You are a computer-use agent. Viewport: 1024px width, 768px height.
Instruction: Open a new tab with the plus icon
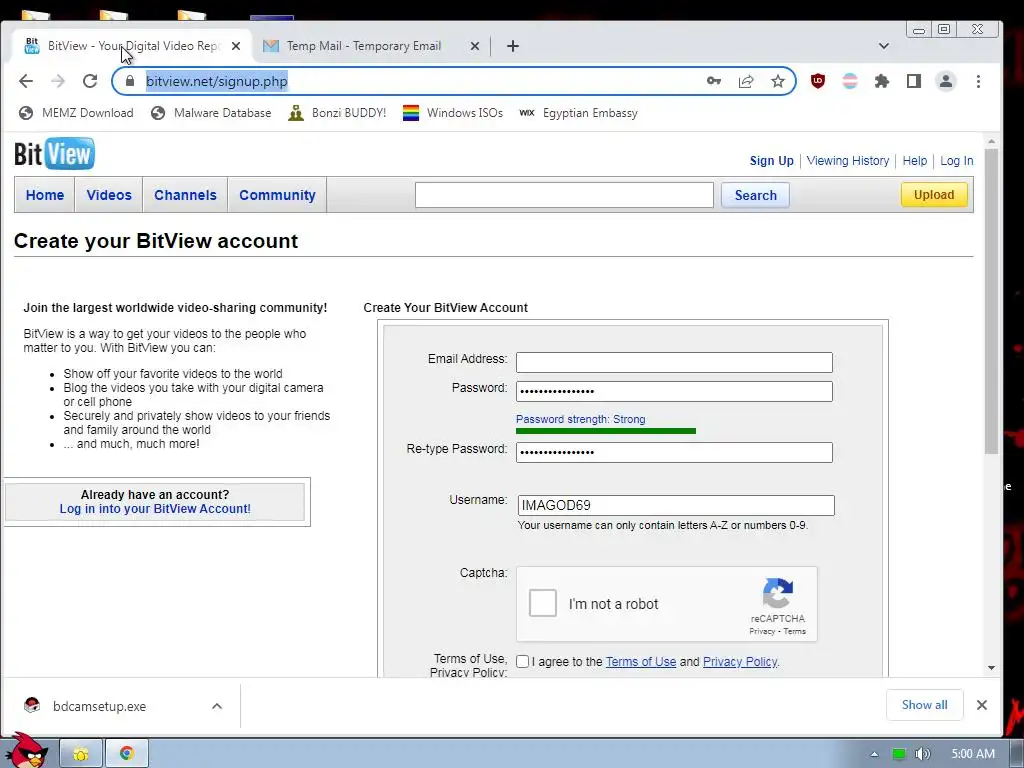click(513, 46)
